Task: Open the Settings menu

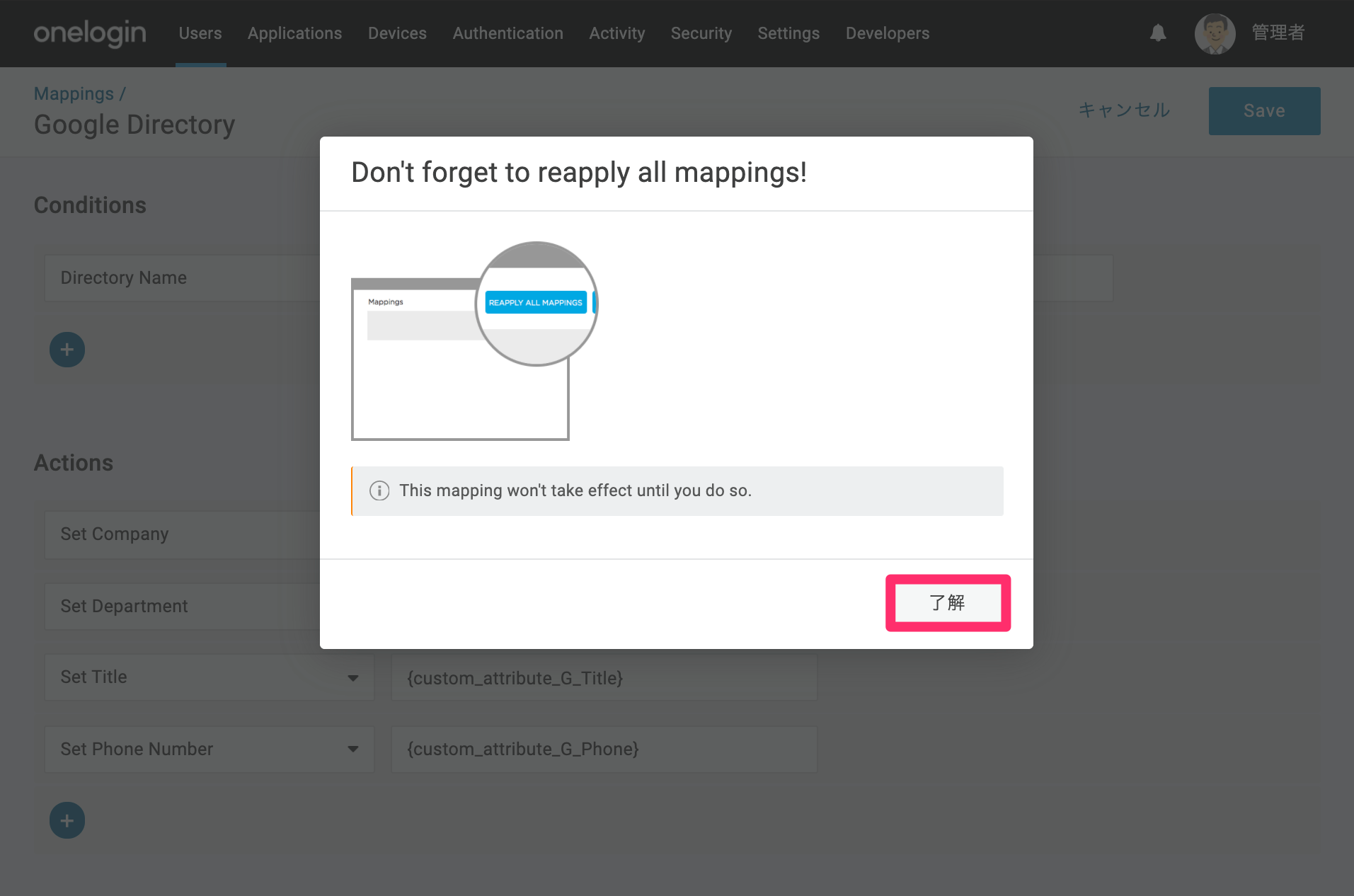Action: [788, 33]
